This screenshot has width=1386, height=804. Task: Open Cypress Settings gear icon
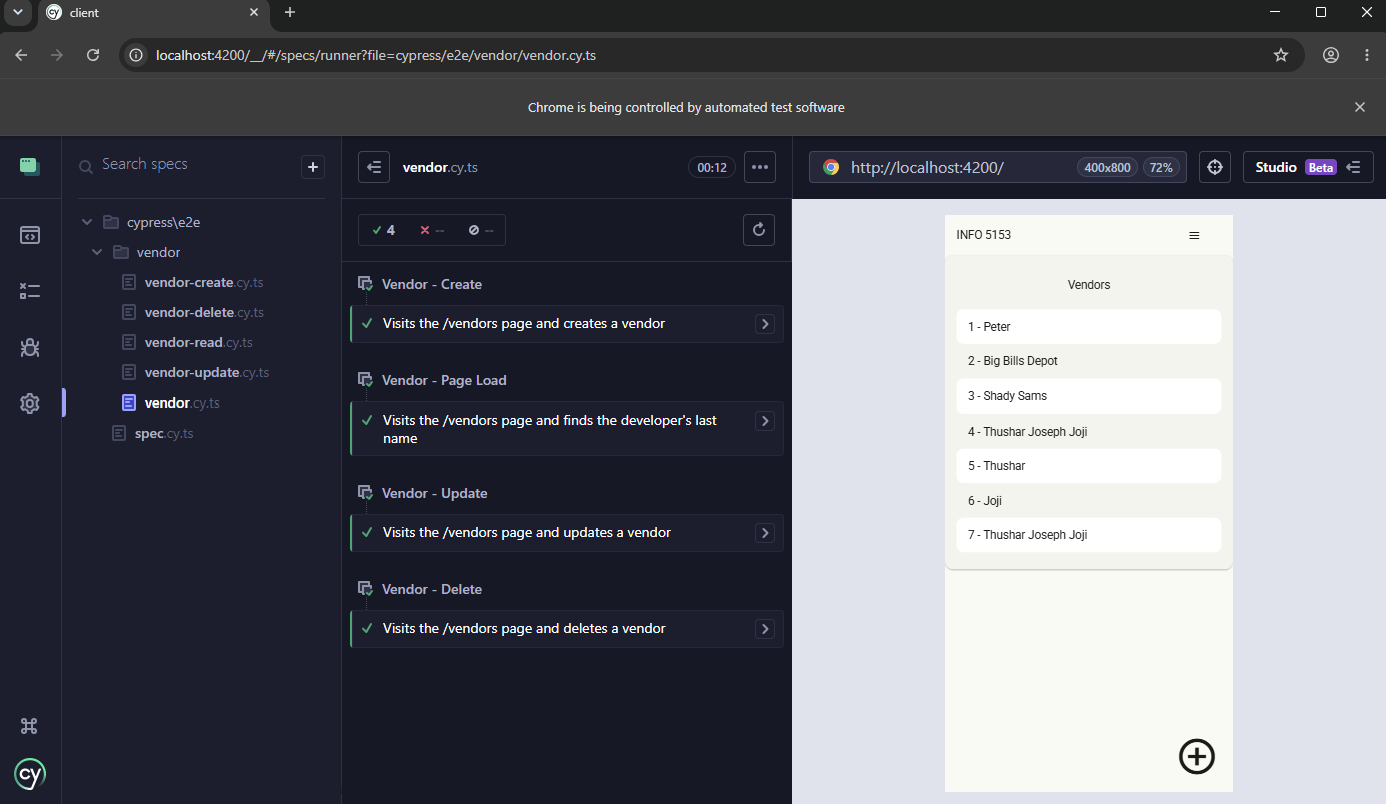tap(30, 404)
